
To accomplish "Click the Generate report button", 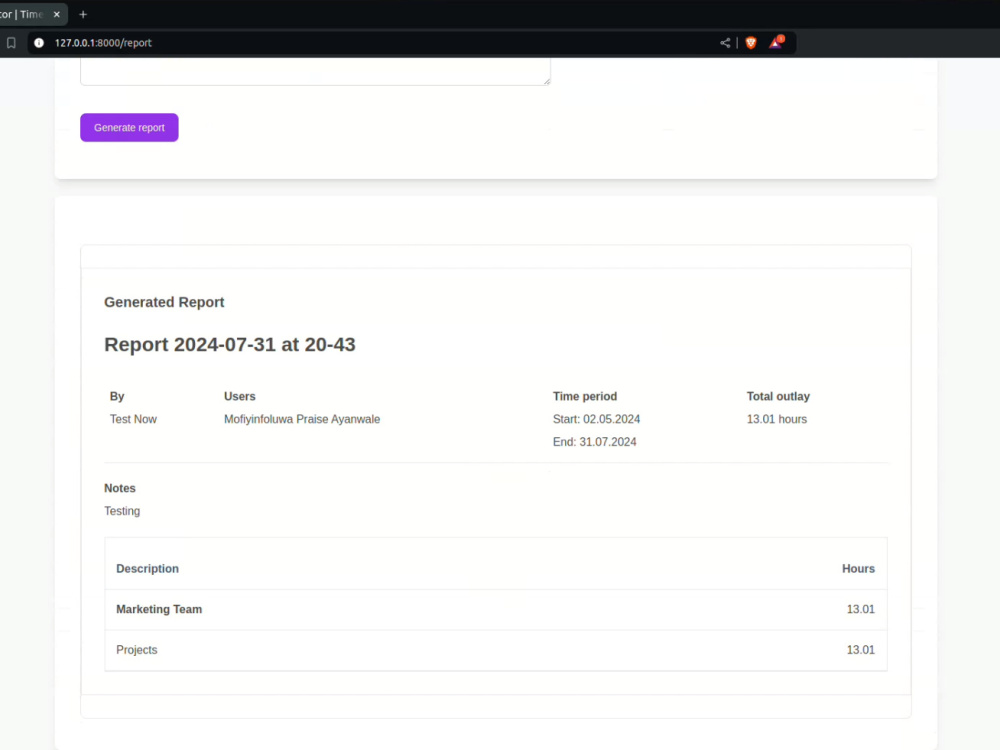I will (x=129, y=128).
